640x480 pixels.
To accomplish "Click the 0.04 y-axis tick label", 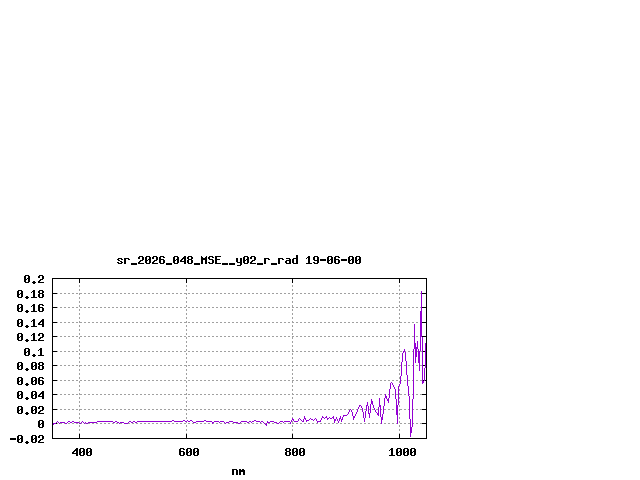I will [x=30, y=395].
